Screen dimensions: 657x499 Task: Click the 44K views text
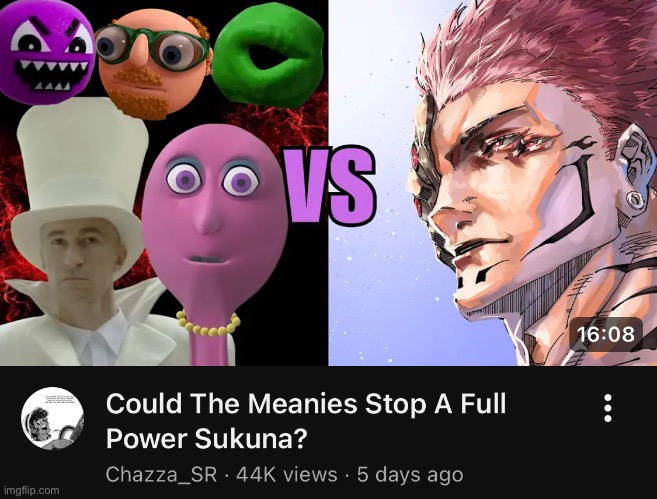pos(287,475)
